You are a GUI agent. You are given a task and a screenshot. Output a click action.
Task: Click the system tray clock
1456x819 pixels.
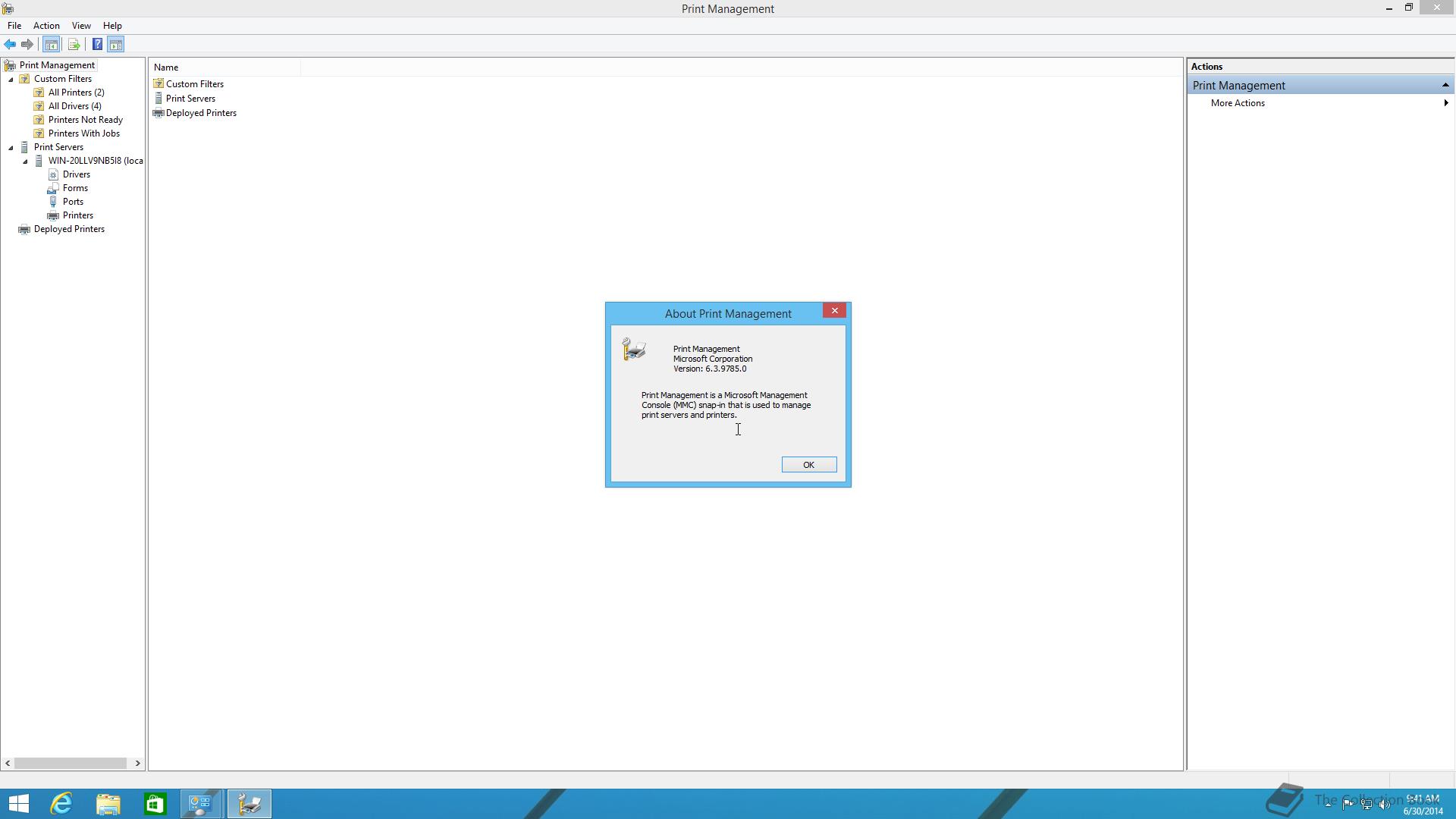[1423, 805]
